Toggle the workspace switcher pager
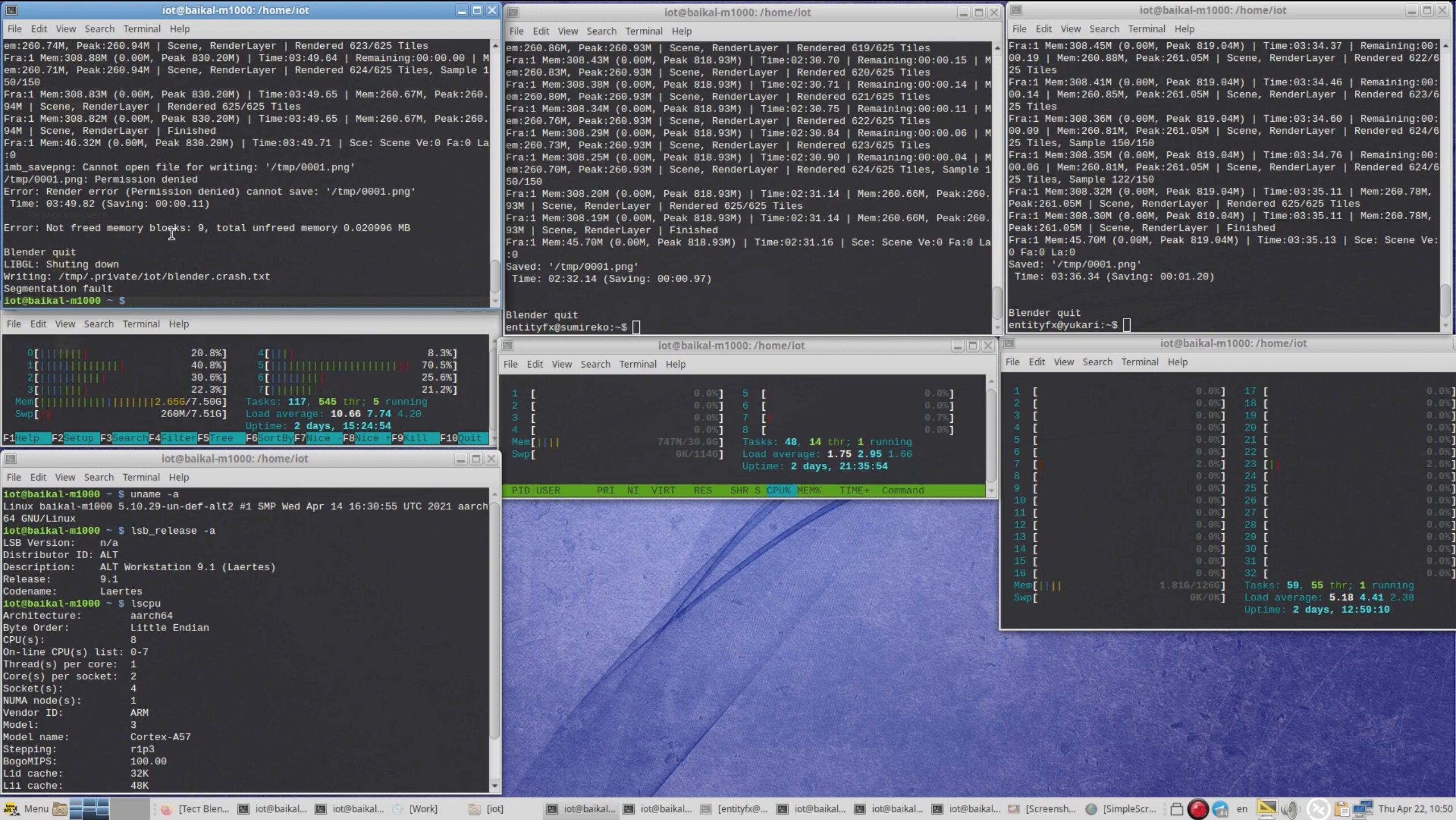This screenshot has height=820, width=1456. pyautogui.click(x=89, y=809)
